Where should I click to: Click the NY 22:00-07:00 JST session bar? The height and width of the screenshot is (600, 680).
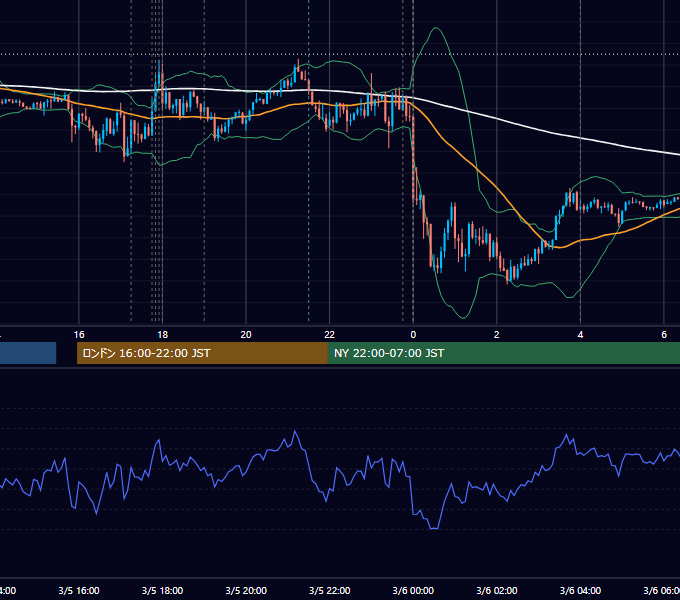click(x=503, y=353)
